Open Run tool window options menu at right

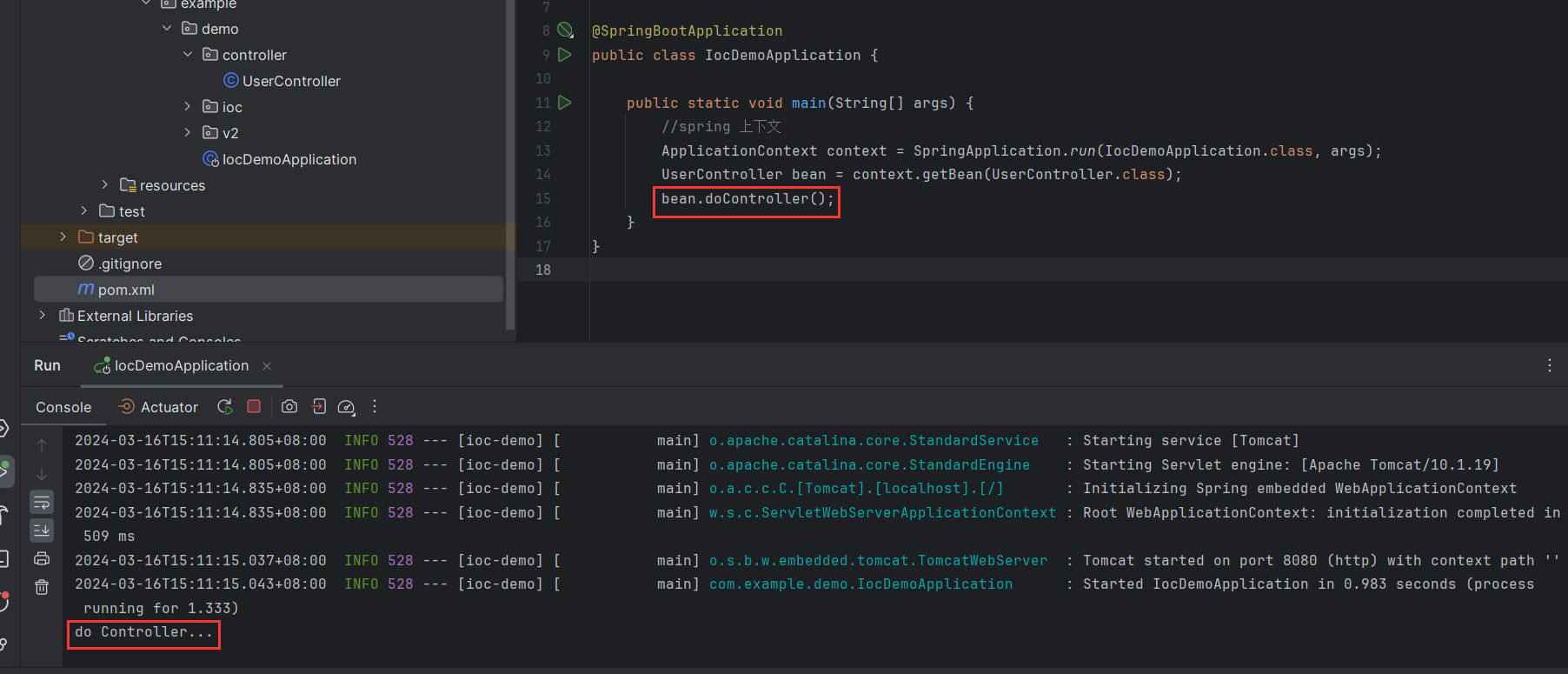(x=1549, y=365)
